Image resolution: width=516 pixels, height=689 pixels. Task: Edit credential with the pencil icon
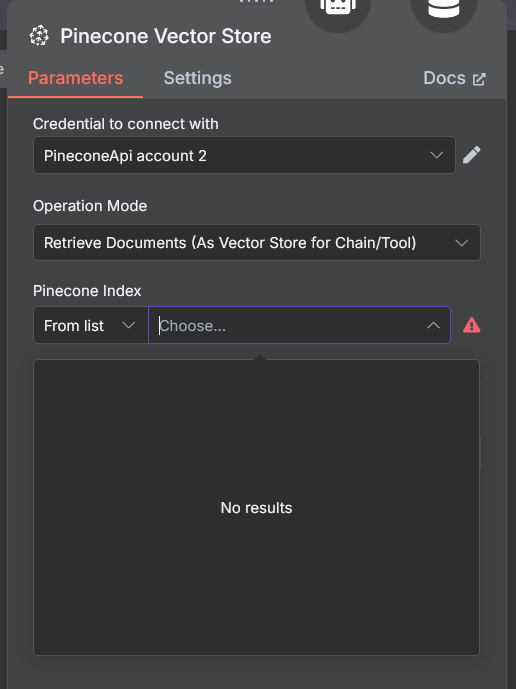coord(472,155)
